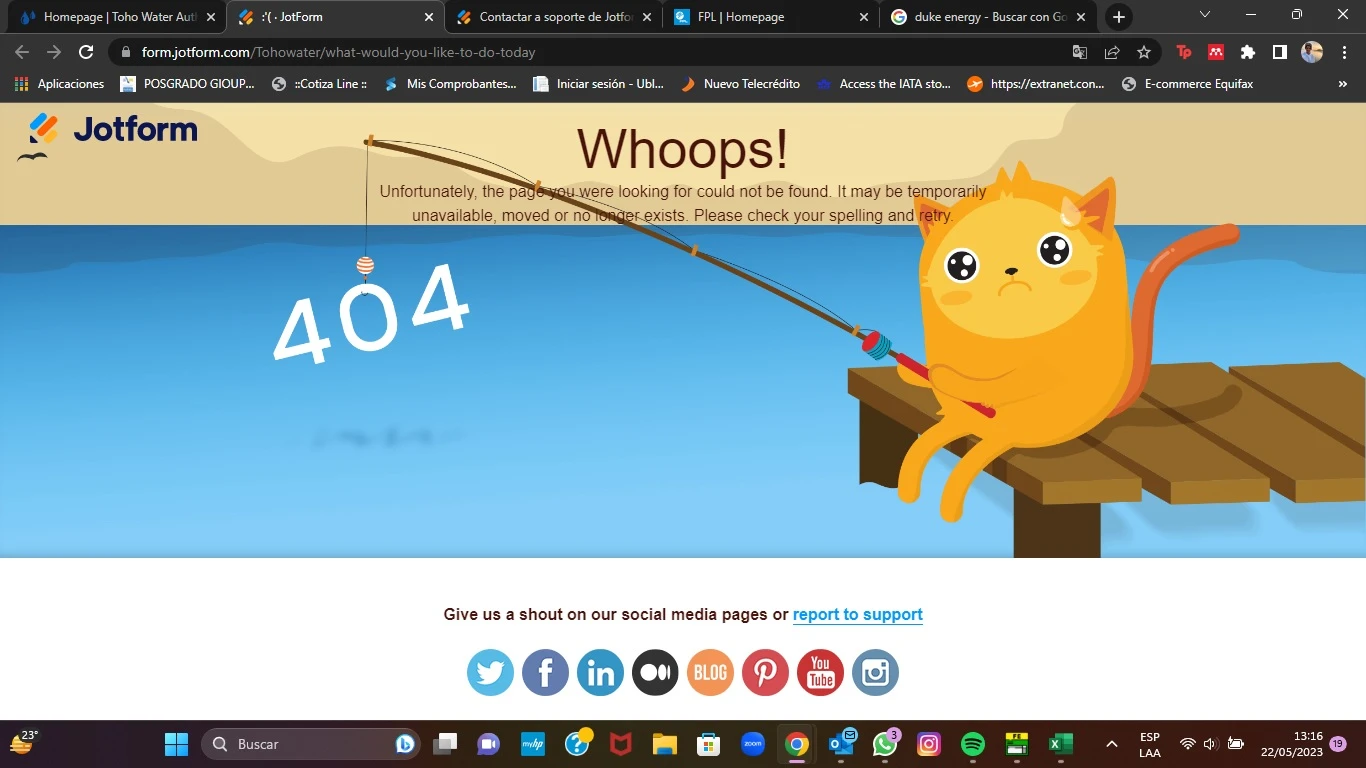
Task: Open the Jotform Blog icon
Action: point(710,672)
